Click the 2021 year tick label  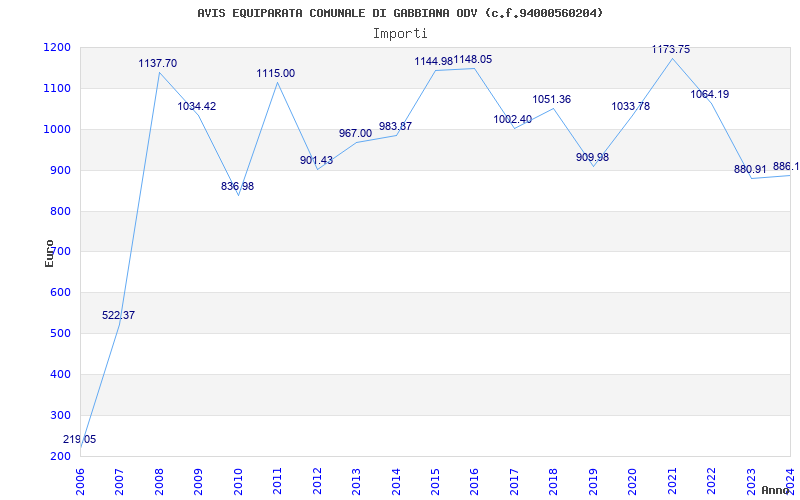673,477
